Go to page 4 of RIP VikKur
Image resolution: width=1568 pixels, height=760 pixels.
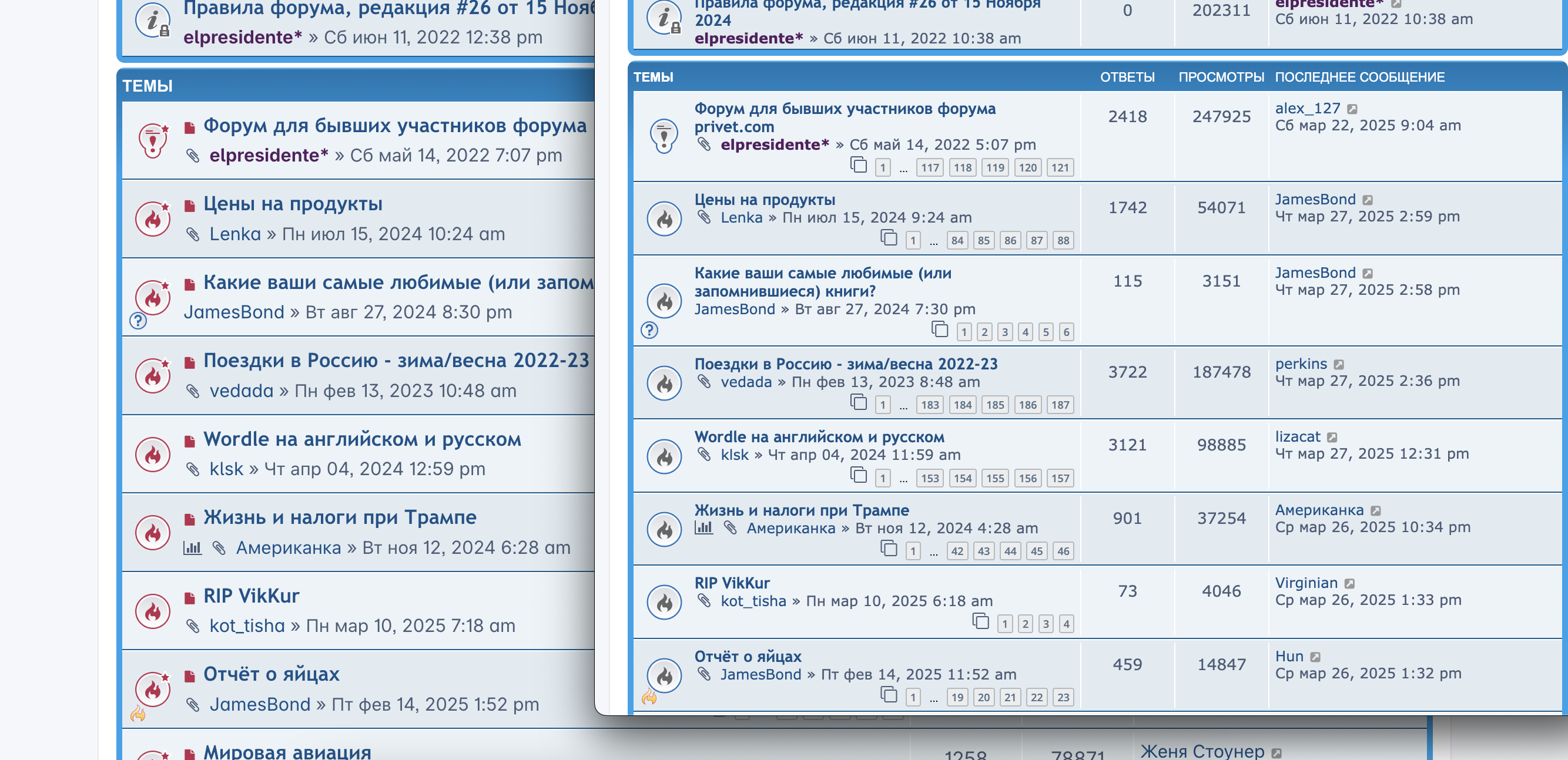pos(1066,624)
